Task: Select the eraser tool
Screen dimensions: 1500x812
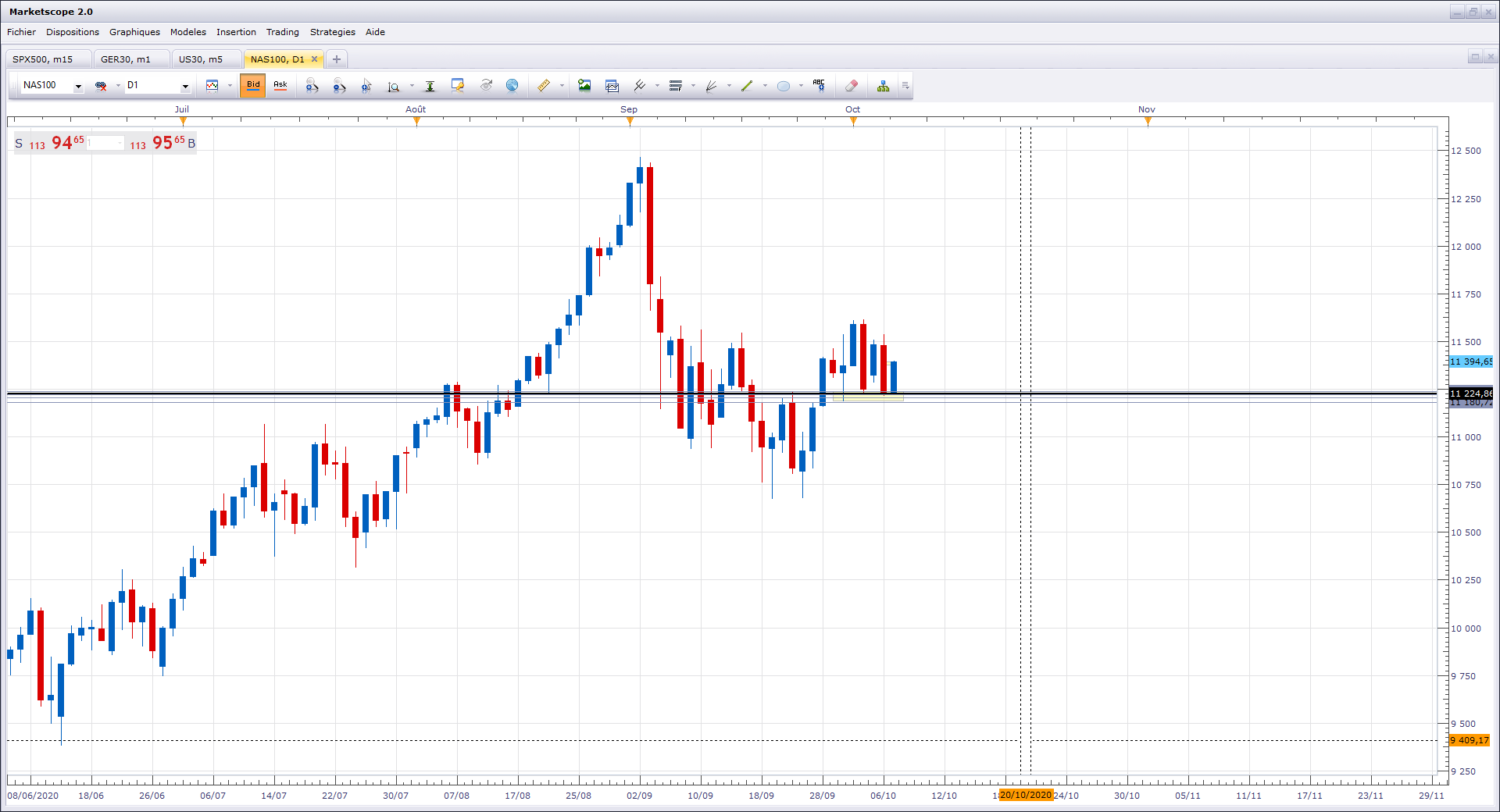Action: tap(852, 86)
